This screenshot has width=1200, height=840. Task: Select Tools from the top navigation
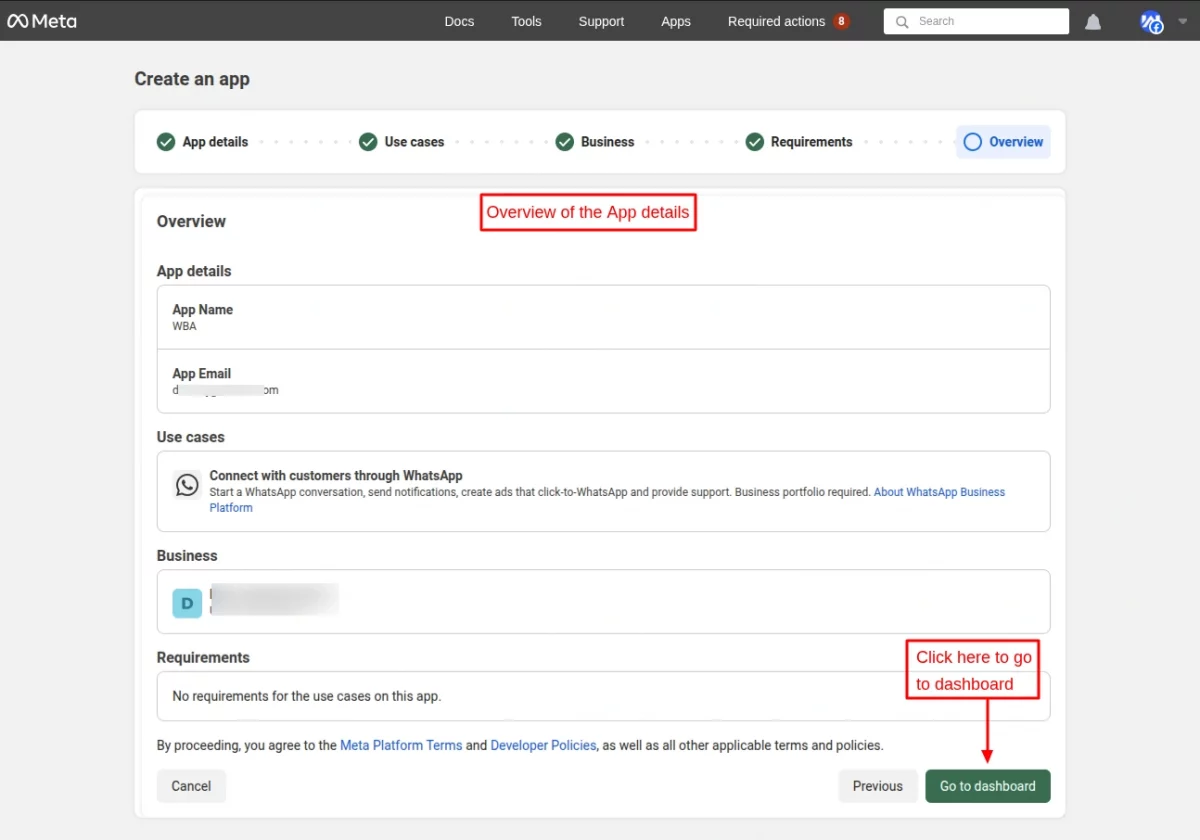click(x=526, y=20)
